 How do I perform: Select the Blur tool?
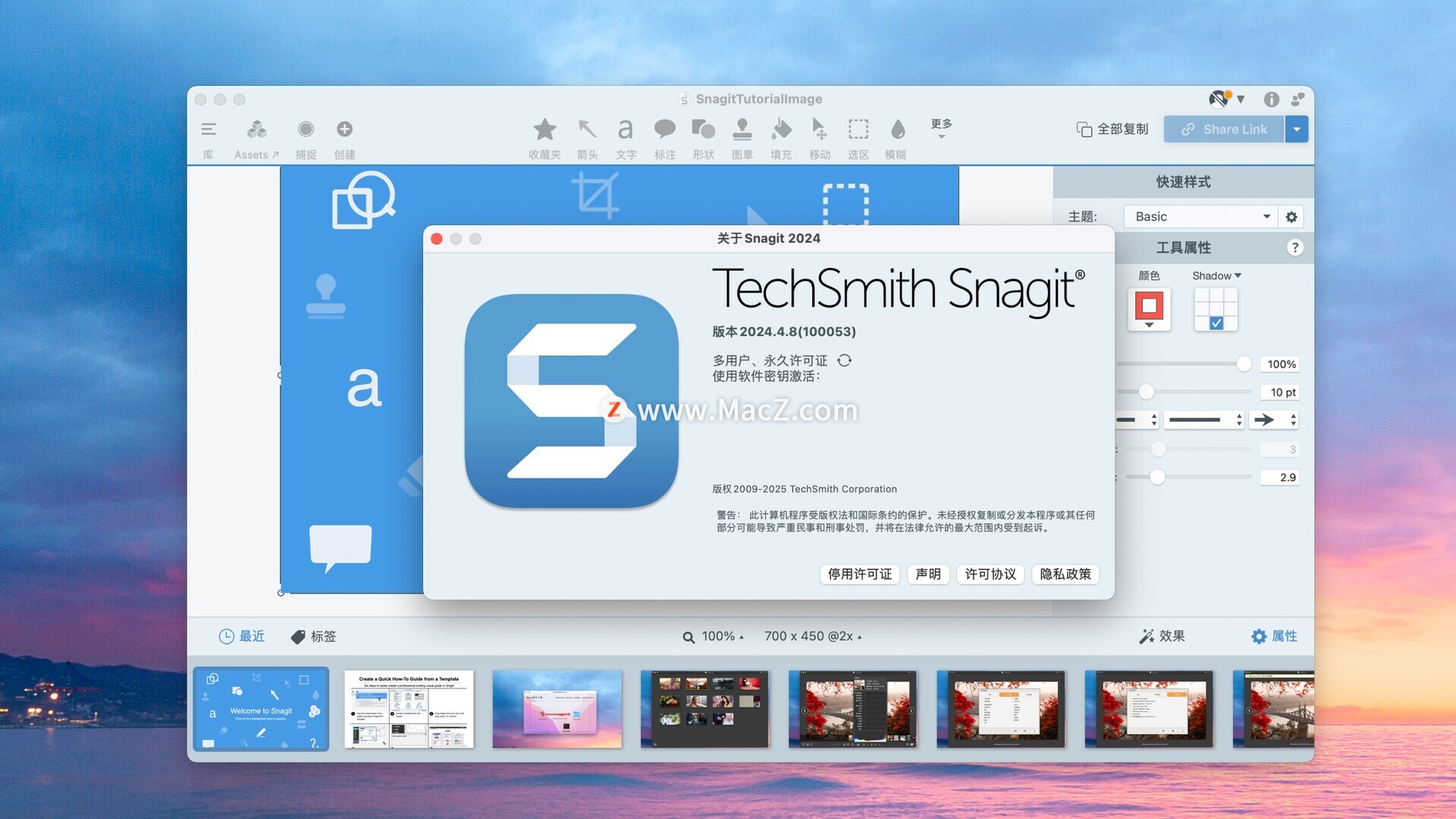897,130
